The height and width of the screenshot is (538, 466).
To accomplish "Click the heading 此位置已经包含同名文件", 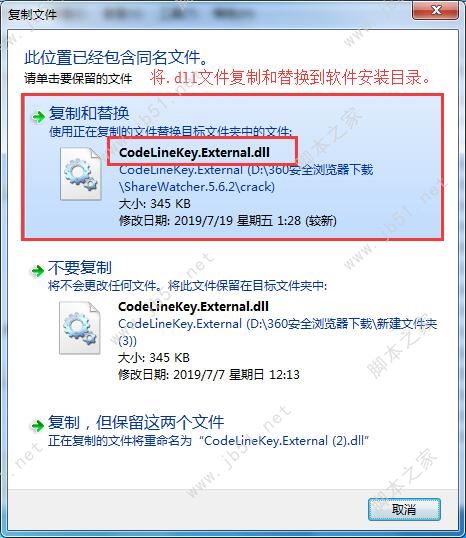I will tap(116, 57).
